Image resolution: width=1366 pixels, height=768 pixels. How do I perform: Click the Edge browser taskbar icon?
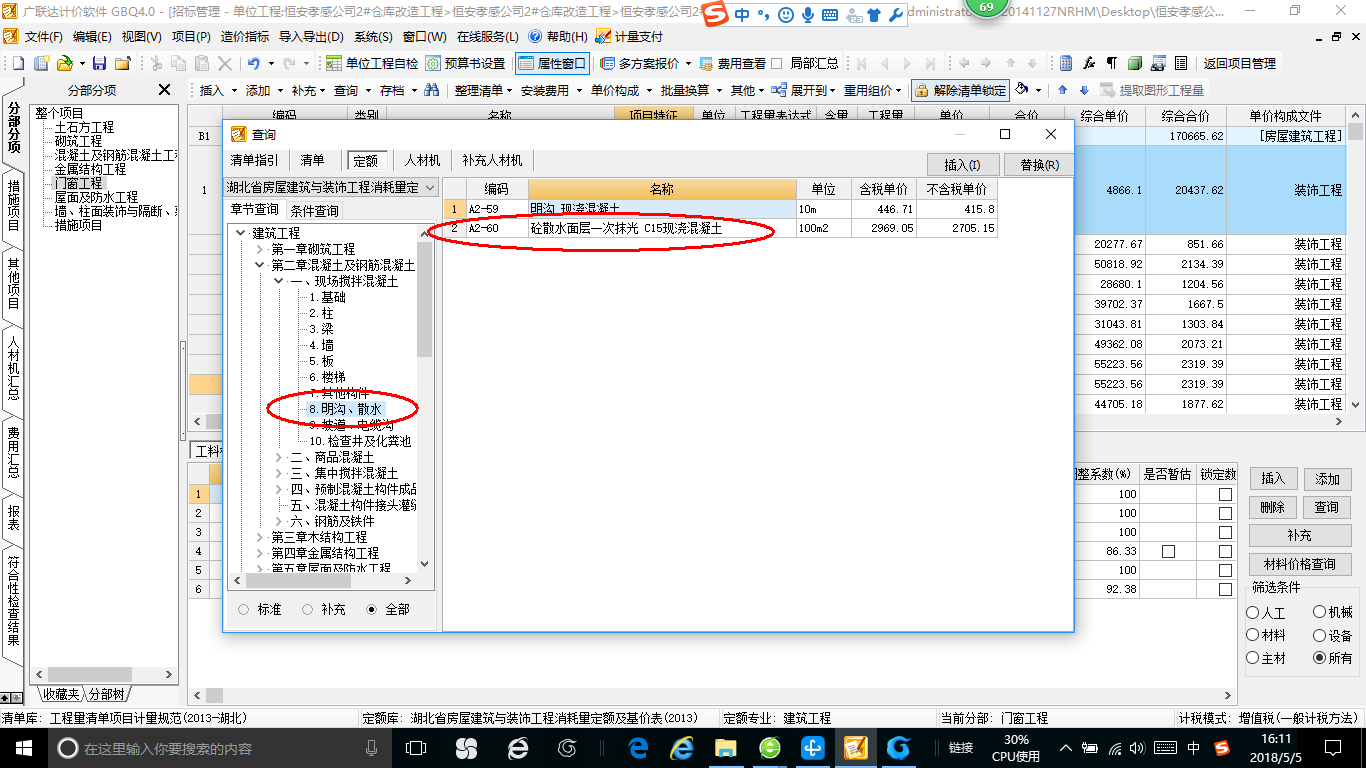pos(638,748)
